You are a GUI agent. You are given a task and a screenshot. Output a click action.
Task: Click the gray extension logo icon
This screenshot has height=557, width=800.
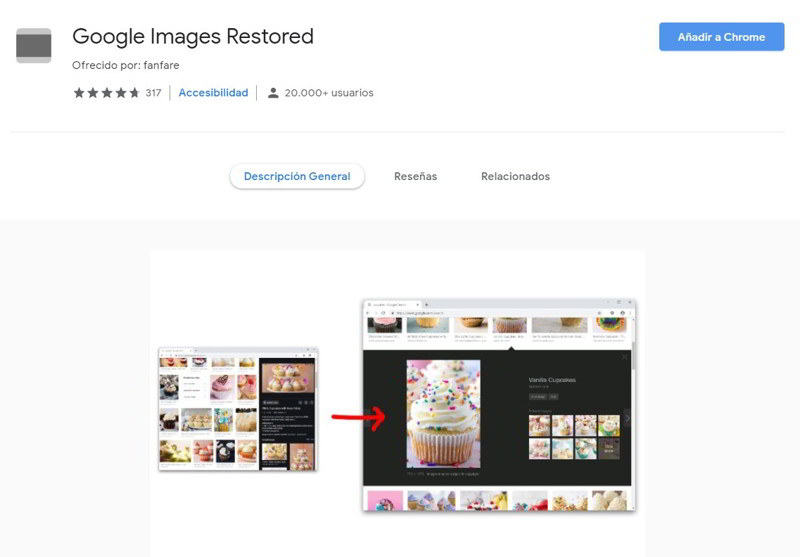click(34, 45)
